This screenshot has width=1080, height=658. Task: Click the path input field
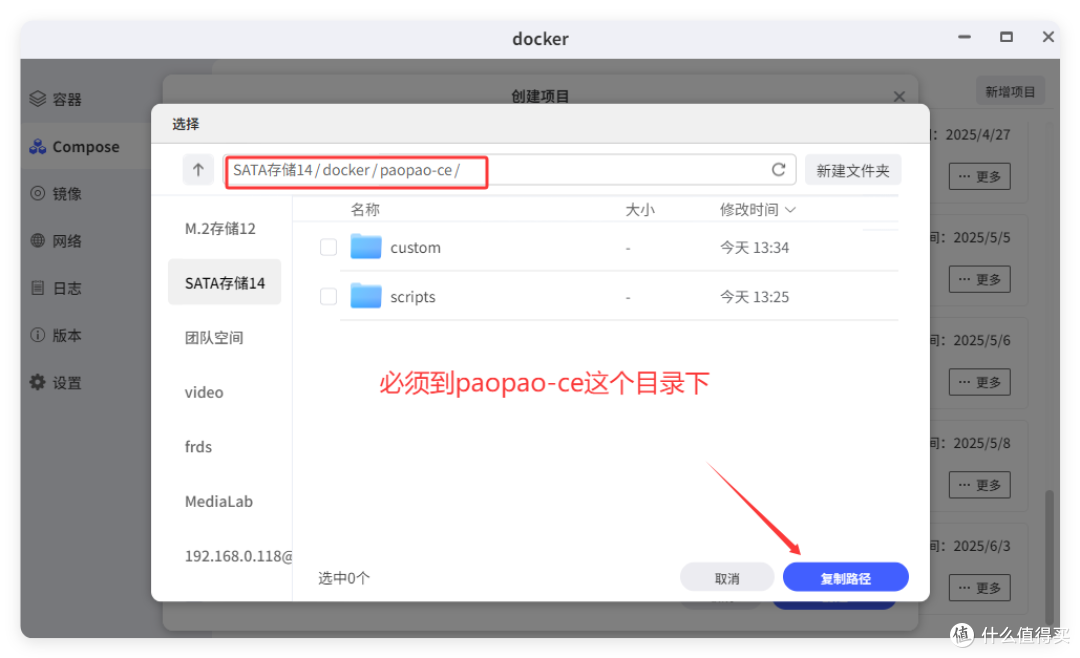tap(510, 170)
